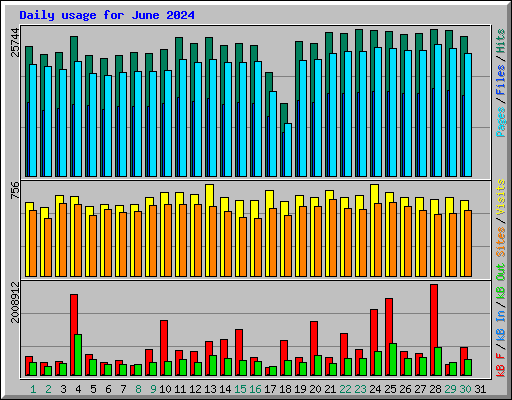Click day 19 on the date axis
Image resolution: width=512 pixels, height=400 pixels.
point(300,389)
